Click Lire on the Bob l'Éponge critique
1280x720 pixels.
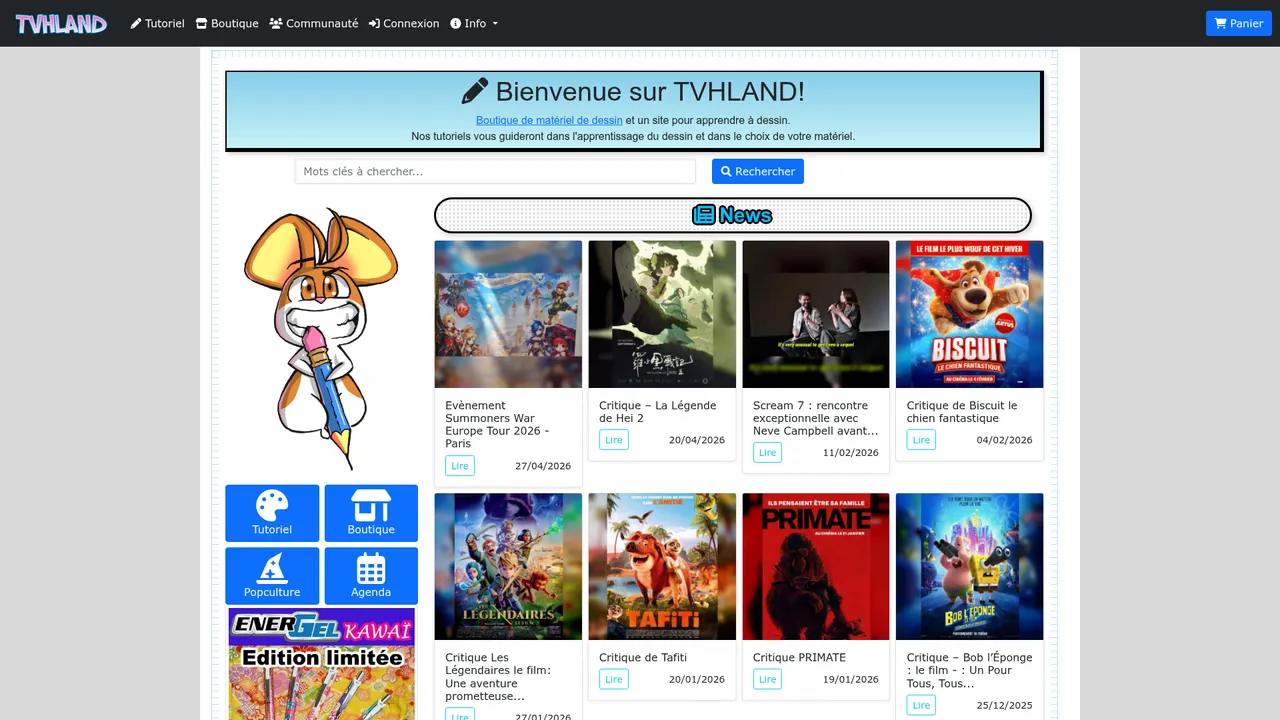pyautogui.click(x=921, y=705)
